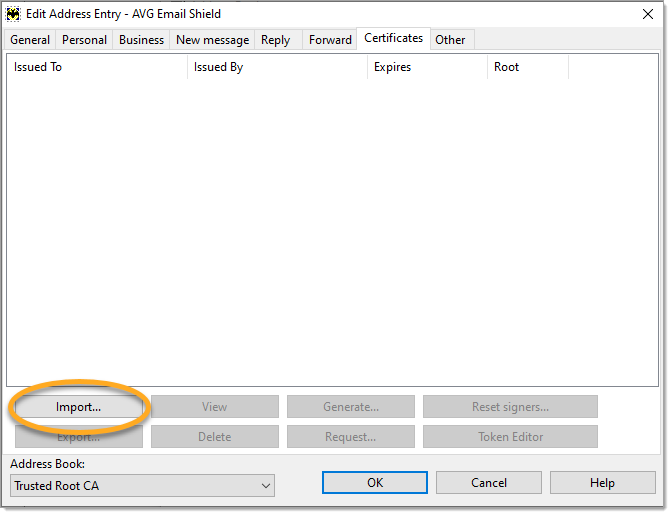Select the Business tab
Viewport: 671px width, 515px height.
[x=141, y=40]
